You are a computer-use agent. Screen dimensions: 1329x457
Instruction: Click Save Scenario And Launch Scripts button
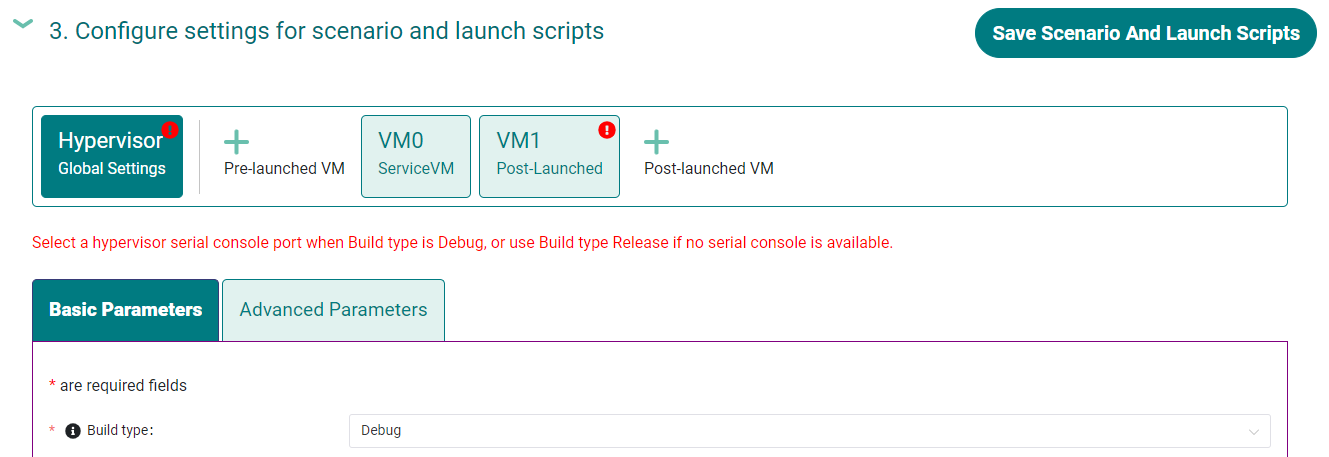[x=1145, y=33]
